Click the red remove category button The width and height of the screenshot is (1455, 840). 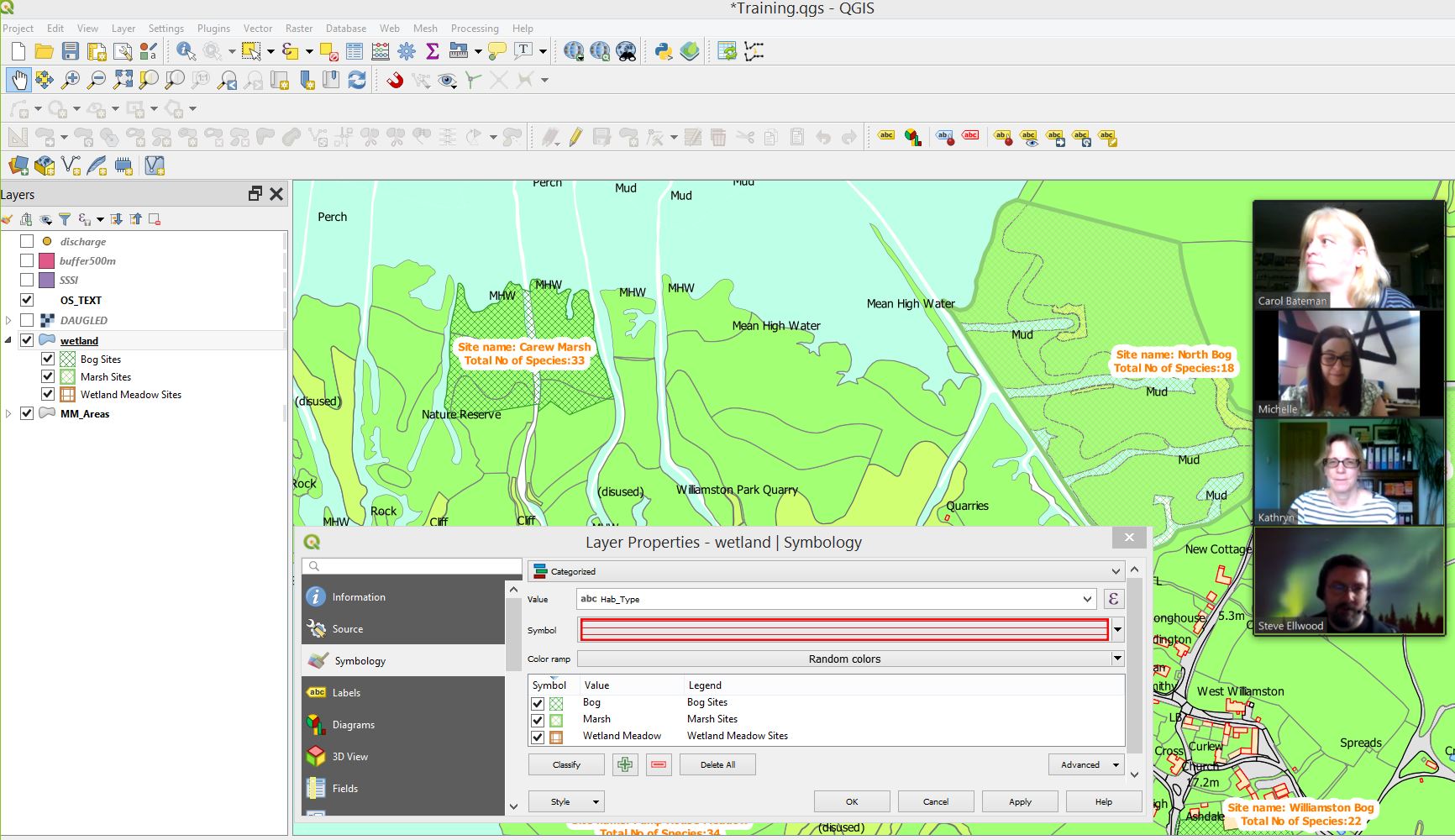click(x=659, y=764)
